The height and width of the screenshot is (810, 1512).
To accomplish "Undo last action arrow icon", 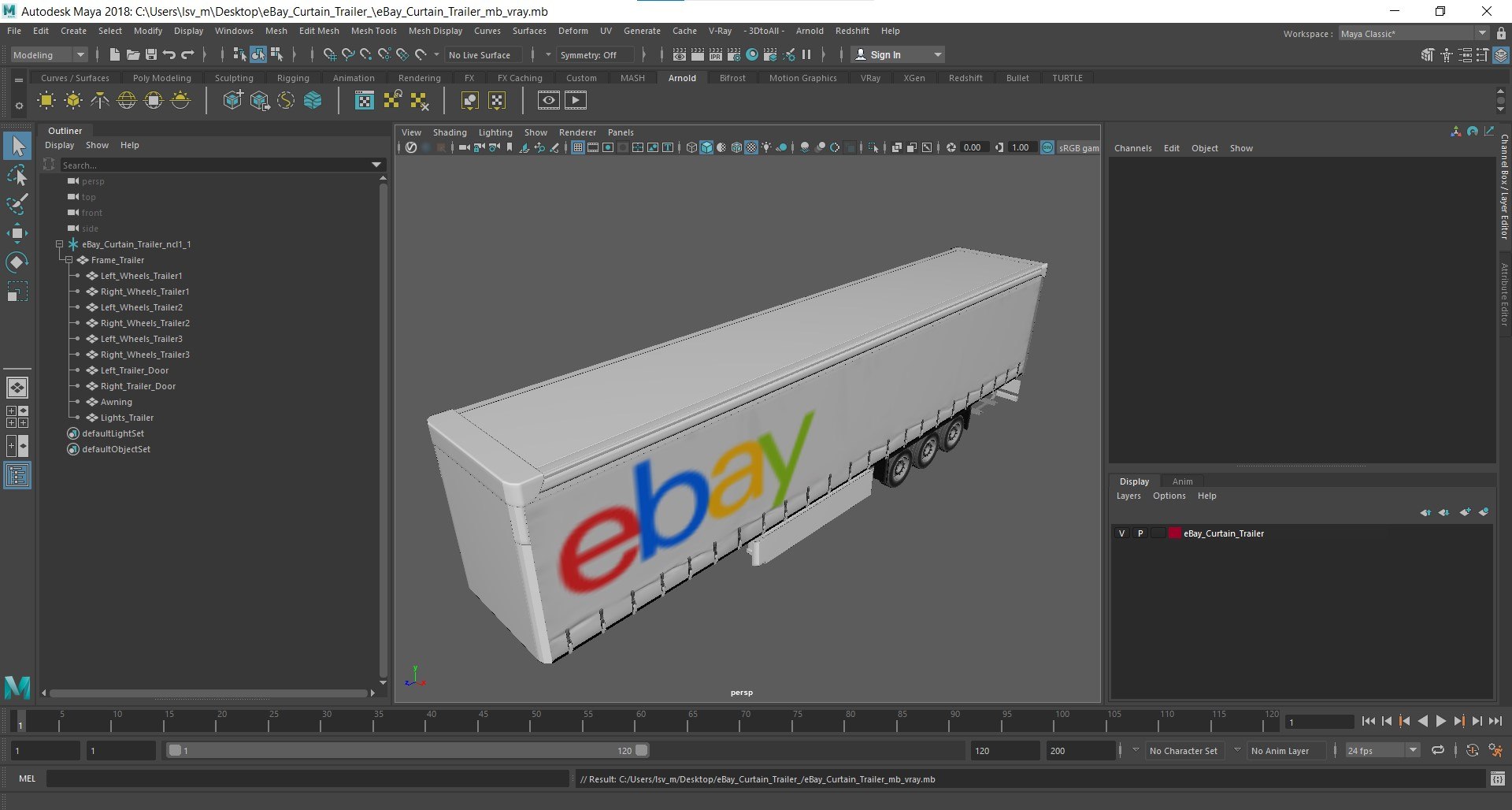I will coord(169,54).
